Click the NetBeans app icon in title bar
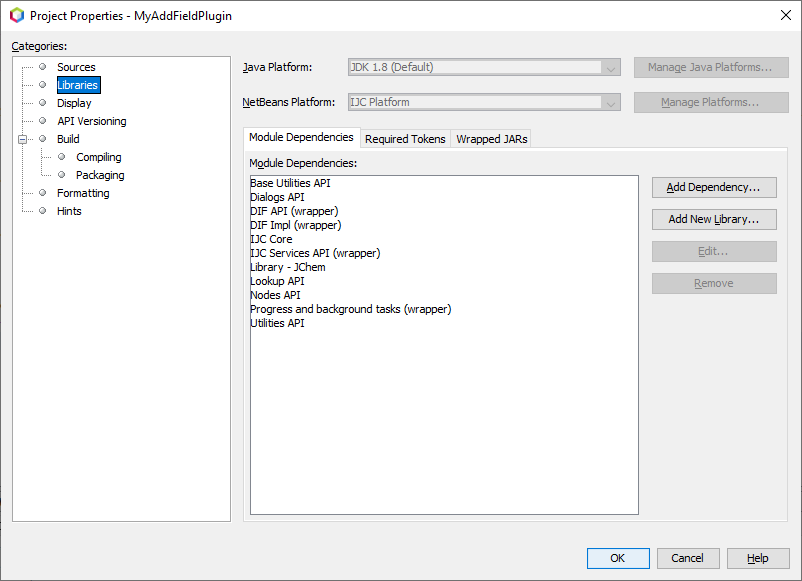 (x=17, y=16)
